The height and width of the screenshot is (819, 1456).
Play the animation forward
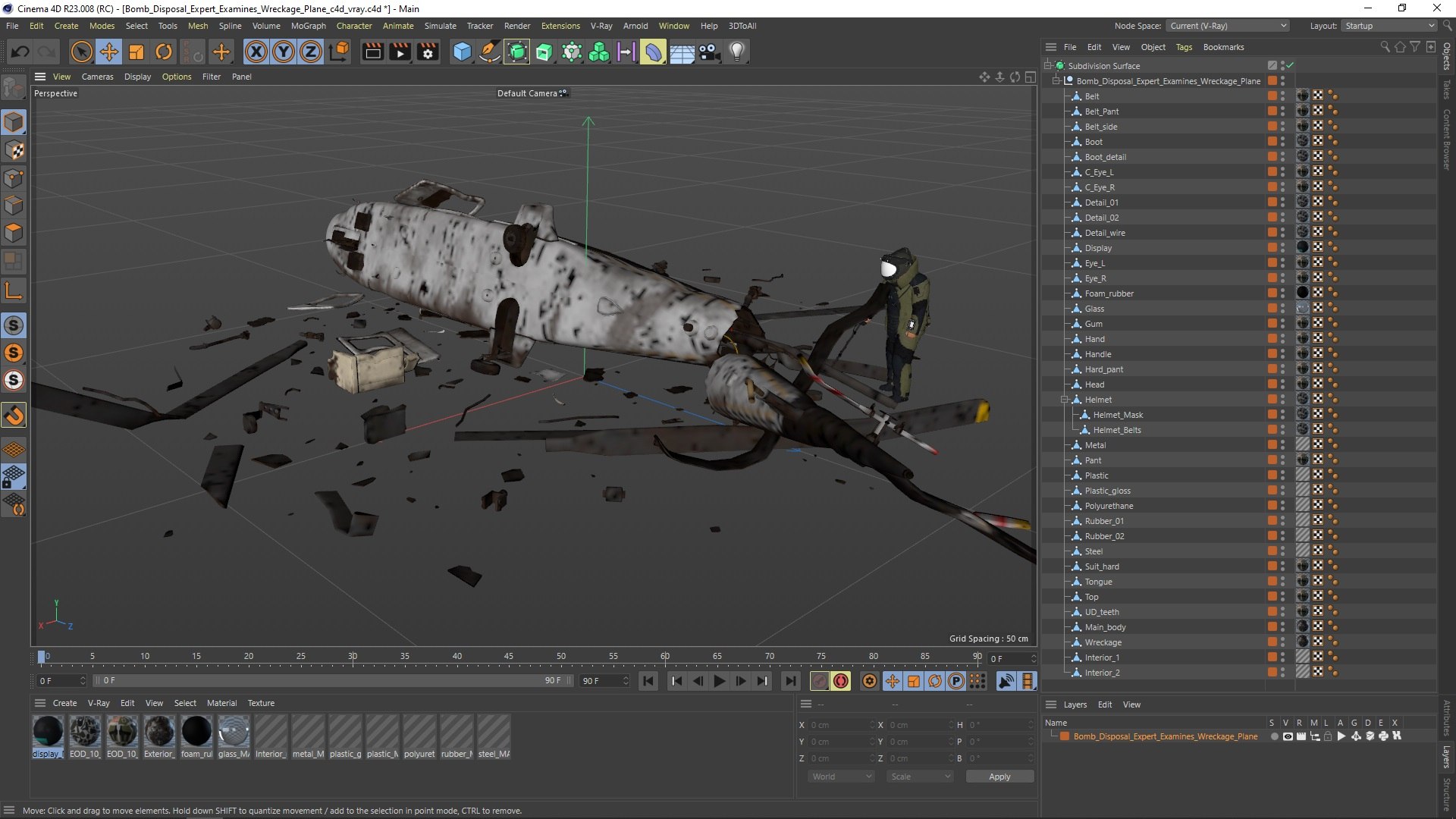pos(719,681)
